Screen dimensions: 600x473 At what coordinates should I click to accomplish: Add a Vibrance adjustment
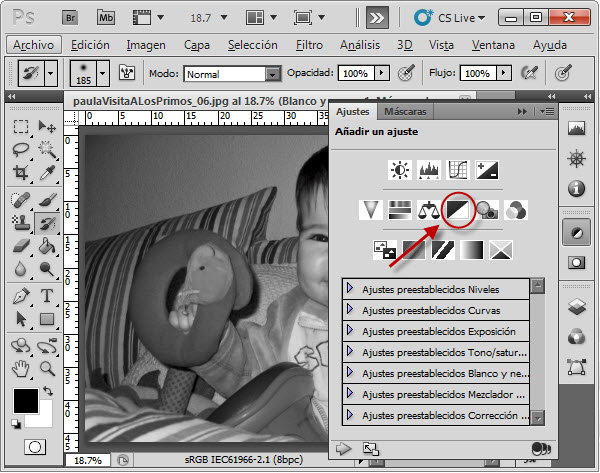tap(371, 210)
